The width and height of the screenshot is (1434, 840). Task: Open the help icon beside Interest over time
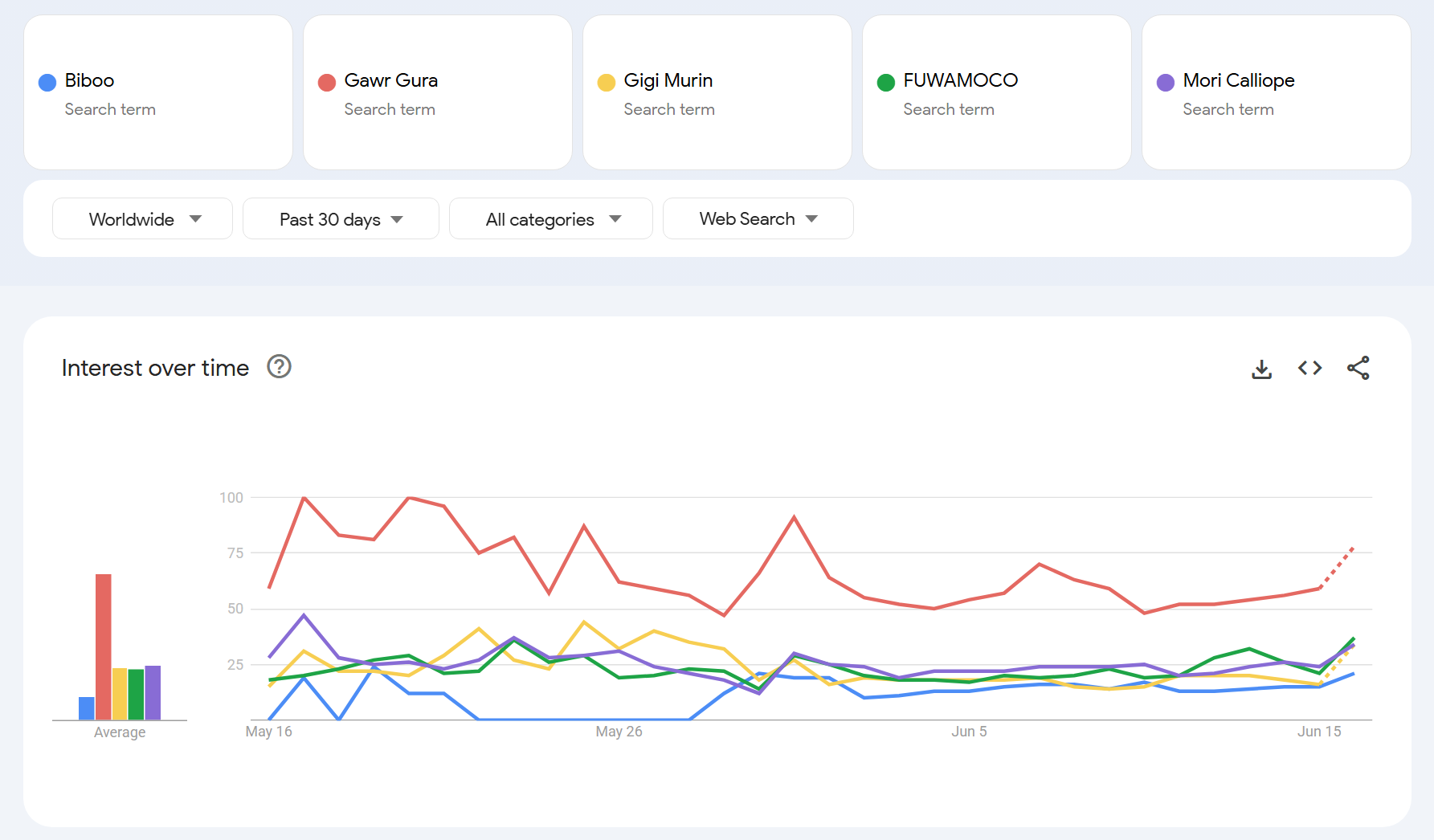pyautogui.click(x=279, y=367)
